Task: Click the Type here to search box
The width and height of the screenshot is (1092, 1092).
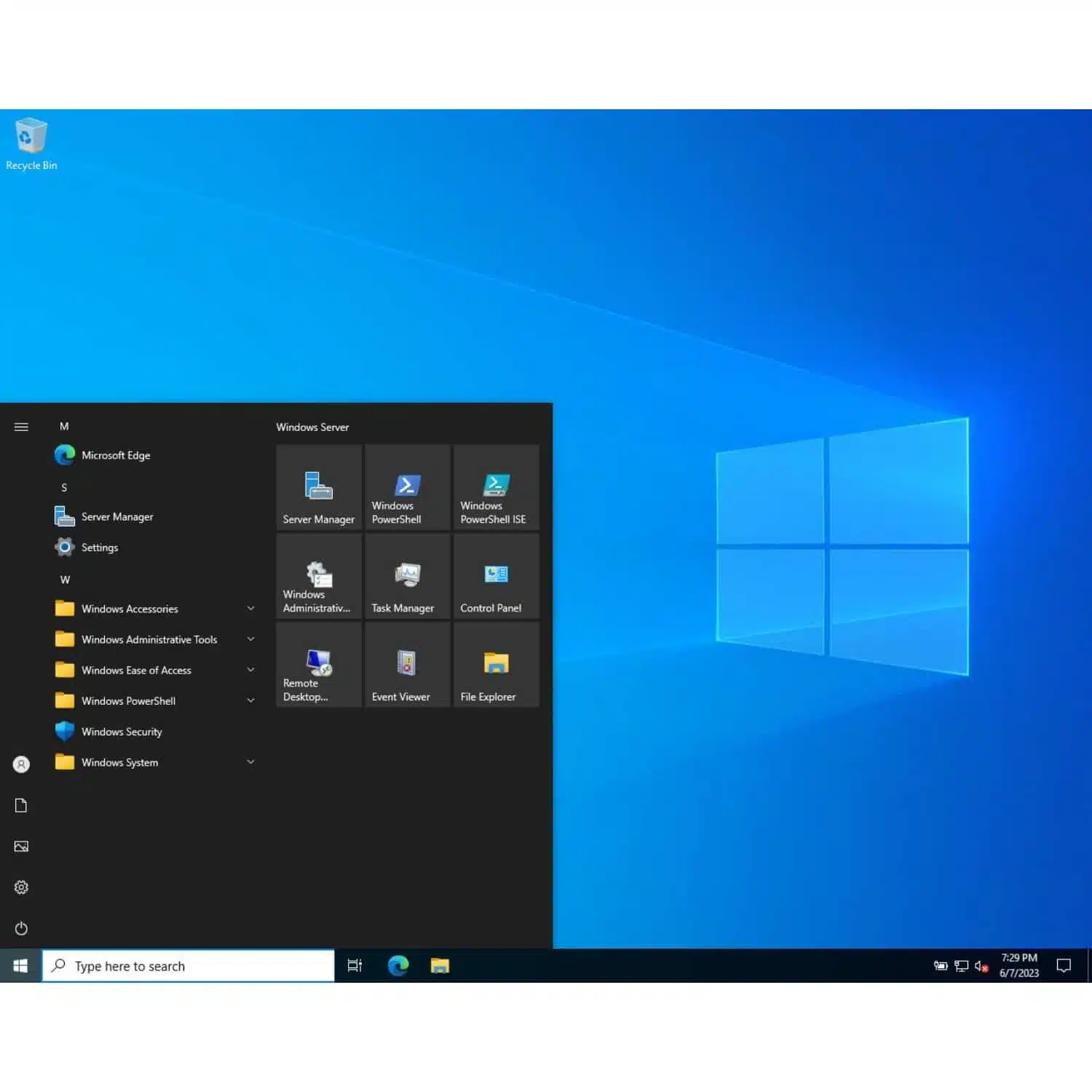Action: 189,966
